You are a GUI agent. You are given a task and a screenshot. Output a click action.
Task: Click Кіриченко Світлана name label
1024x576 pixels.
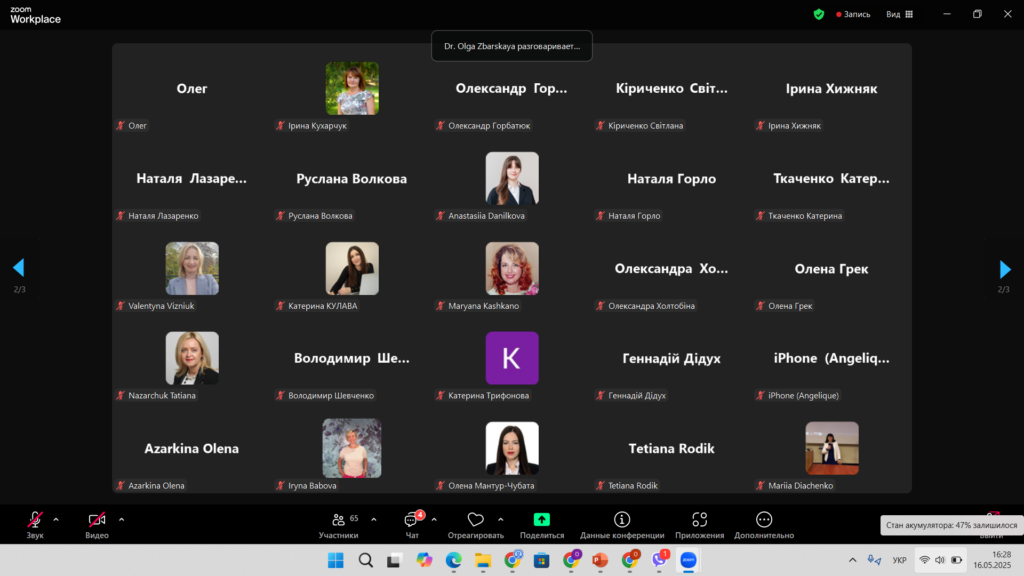coord(645,125)
